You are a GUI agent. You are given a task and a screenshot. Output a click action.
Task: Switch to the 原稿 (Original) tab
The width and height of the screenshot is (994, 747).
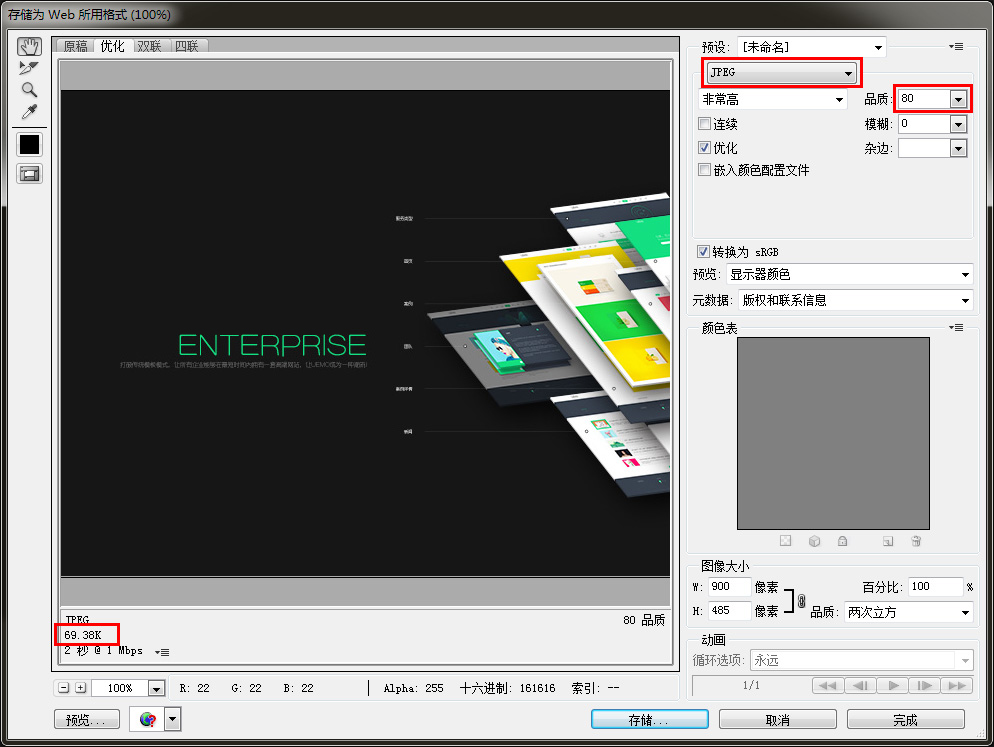point(75,46)
